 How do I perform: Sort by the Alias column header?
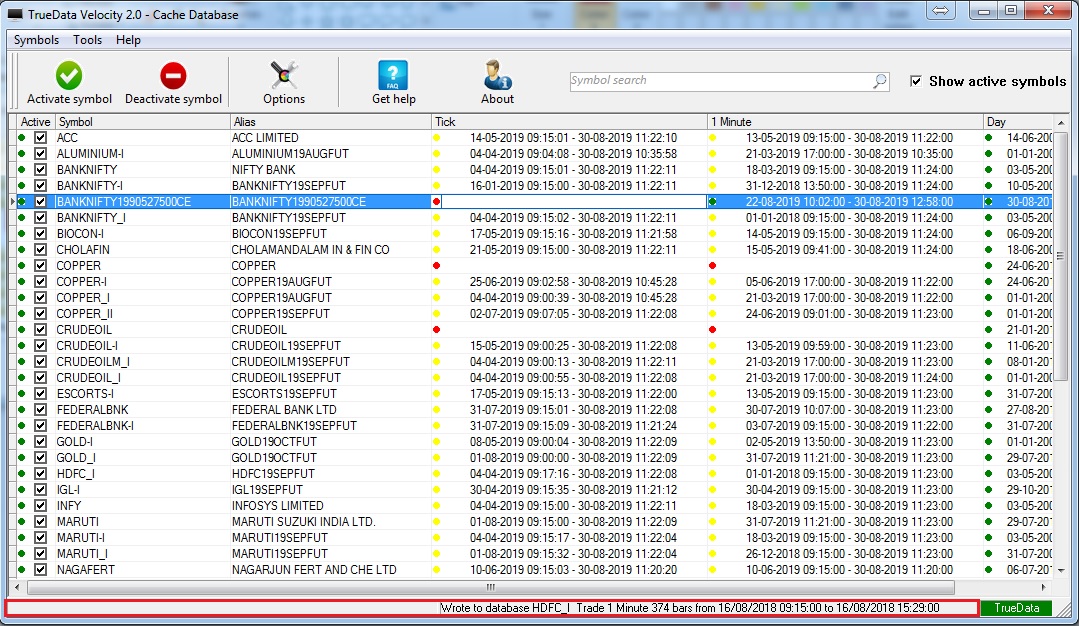(330, 122)
